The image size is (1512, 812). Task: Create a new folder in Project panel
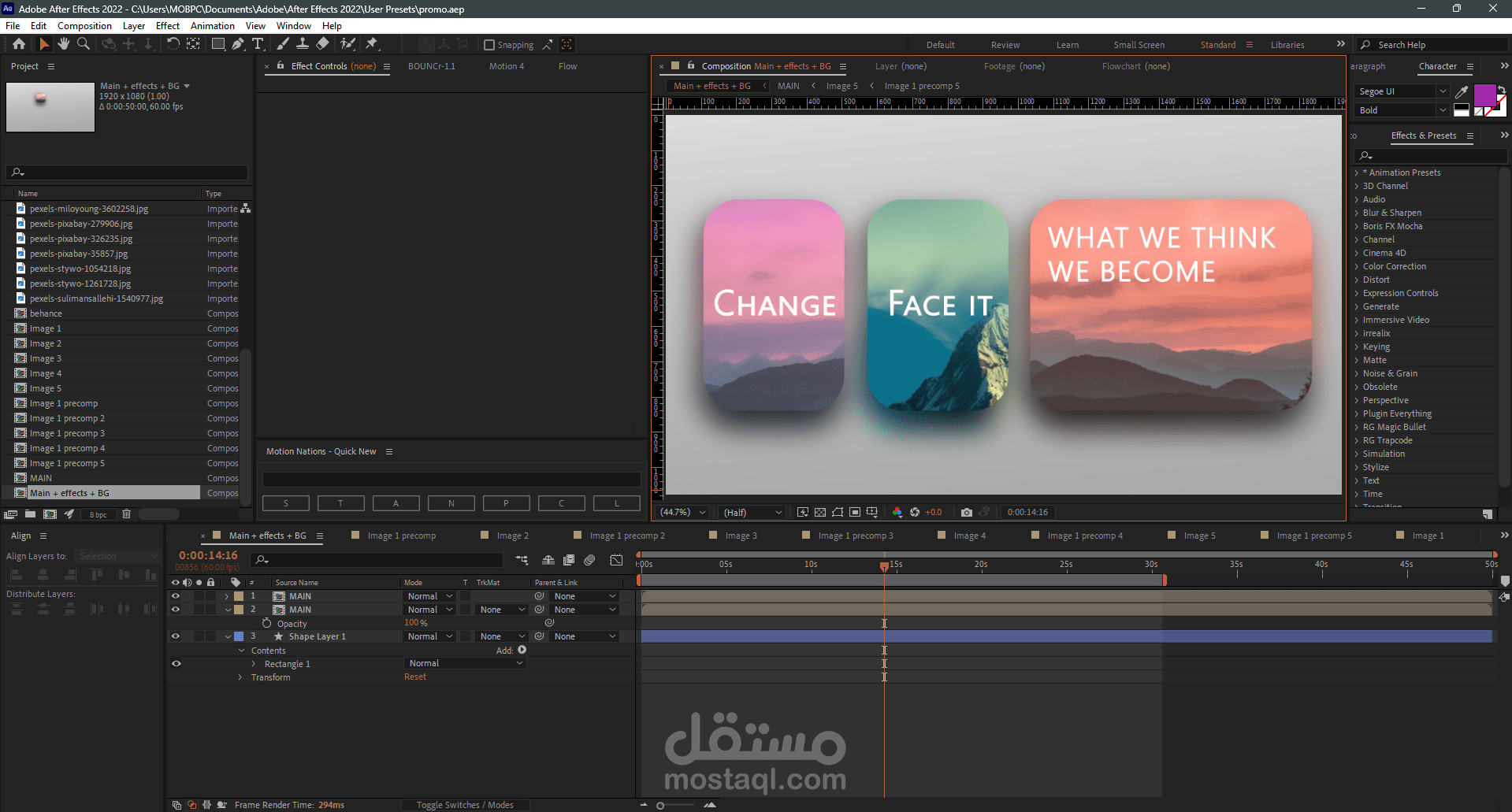coord(30,514)
